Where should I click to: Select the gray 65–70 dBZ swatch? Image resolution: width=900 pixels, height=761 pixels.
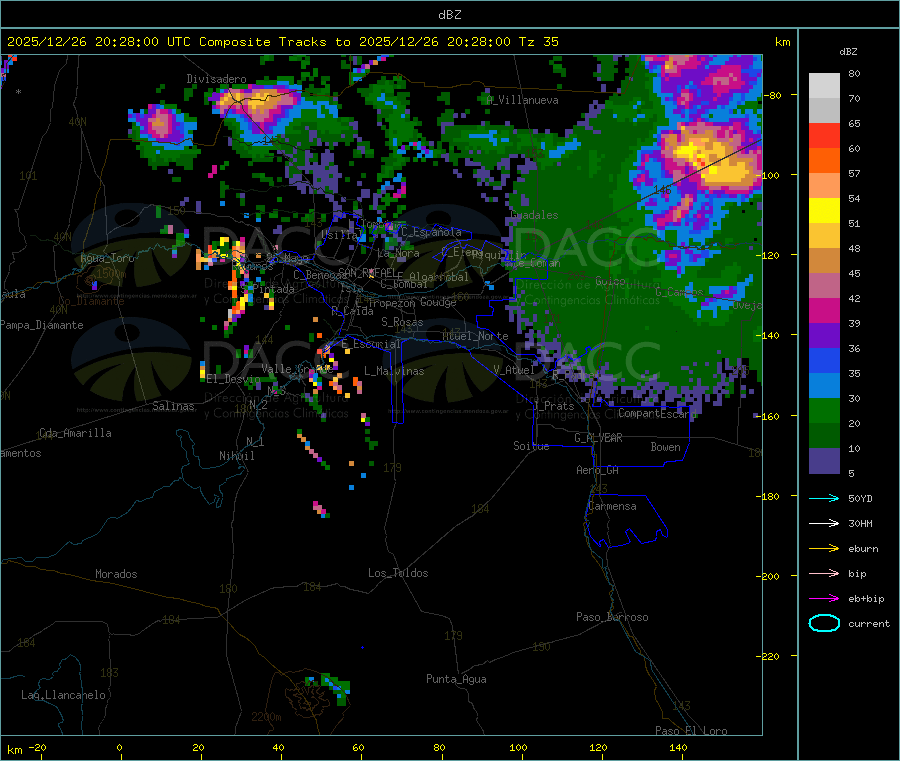pos(824,111)
